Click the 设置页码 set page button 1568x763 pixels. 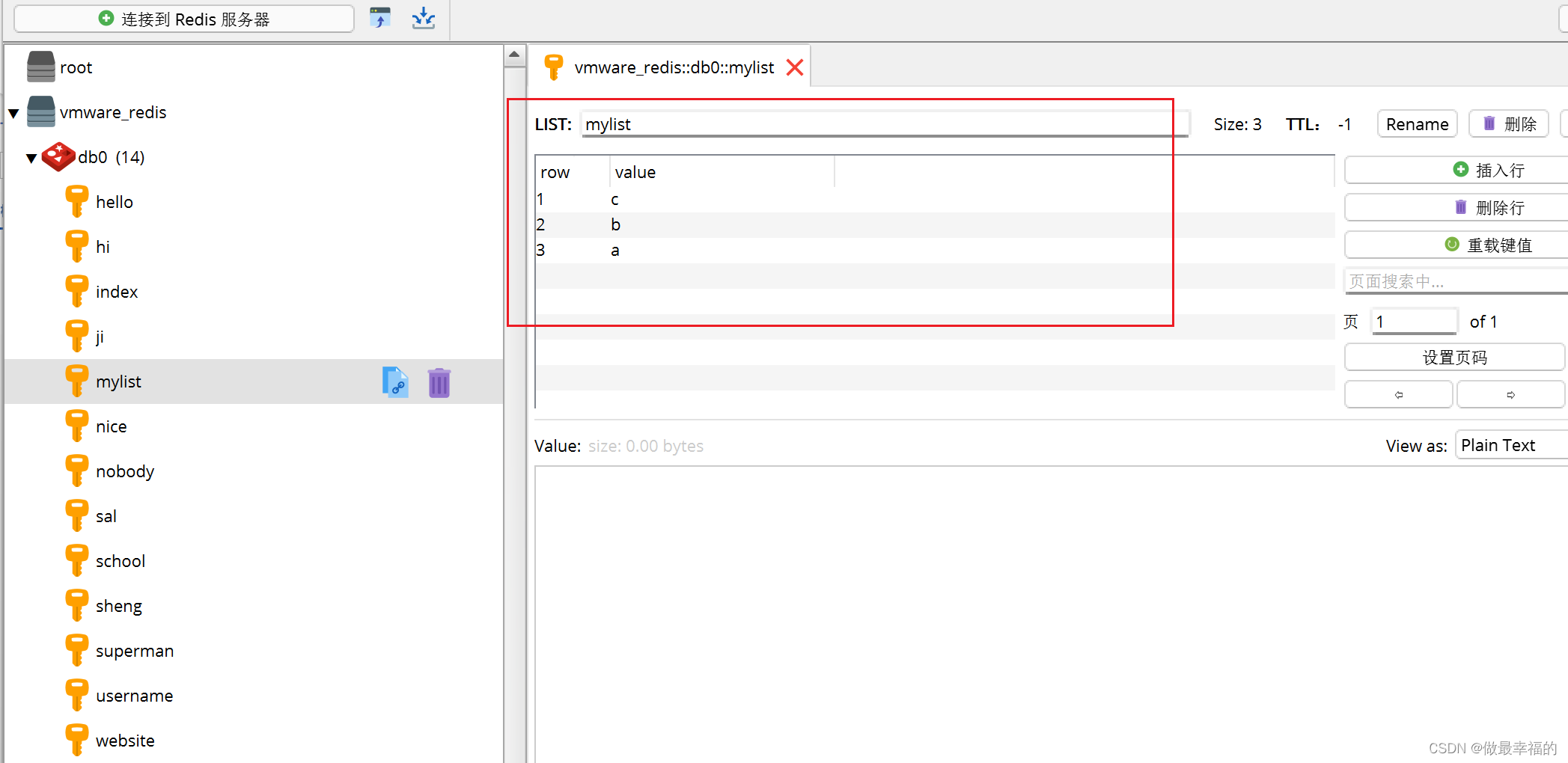coord(1454,357)
